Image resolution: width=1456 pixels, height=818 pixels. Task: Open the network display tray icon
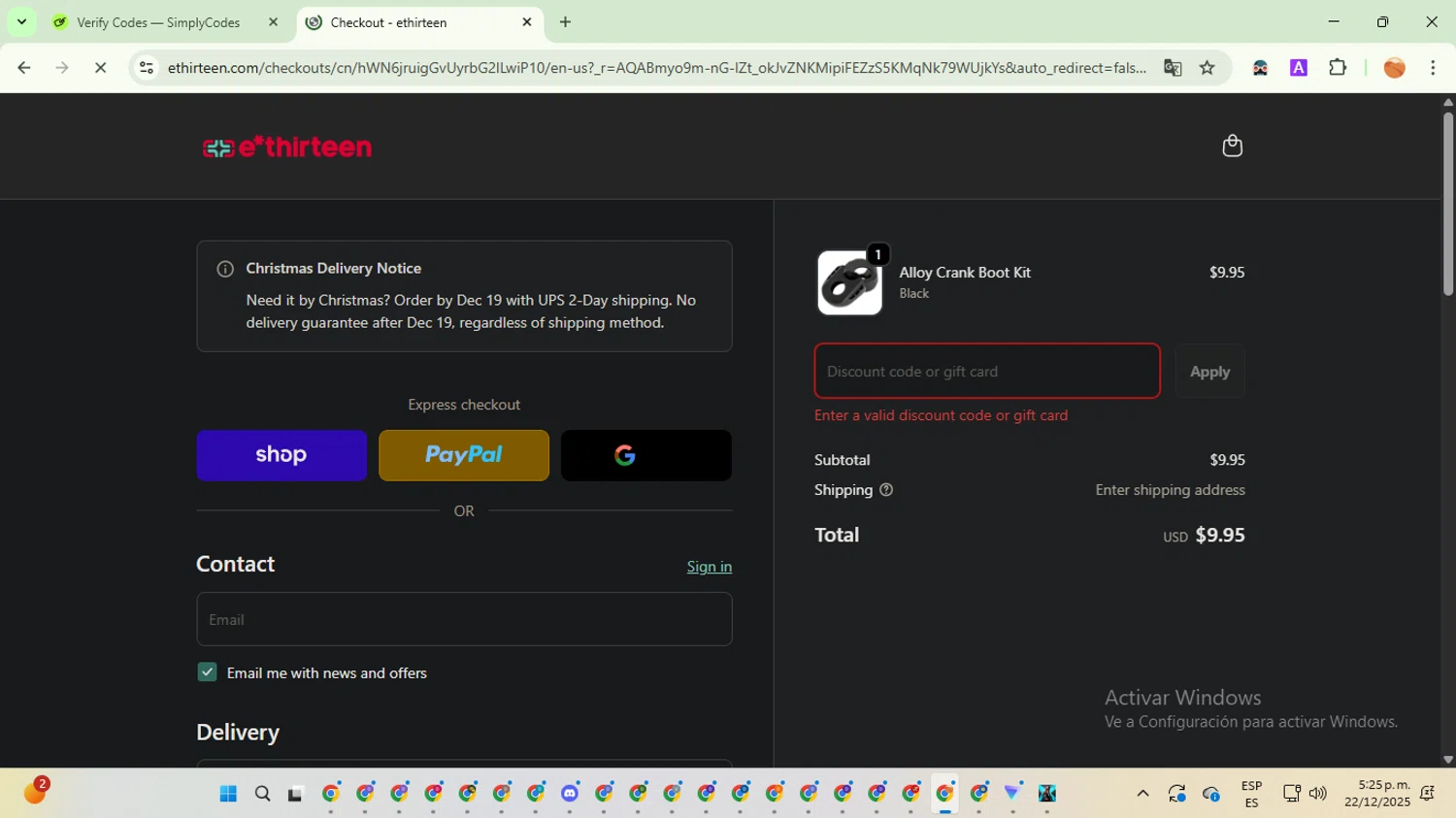point(1291,794)
